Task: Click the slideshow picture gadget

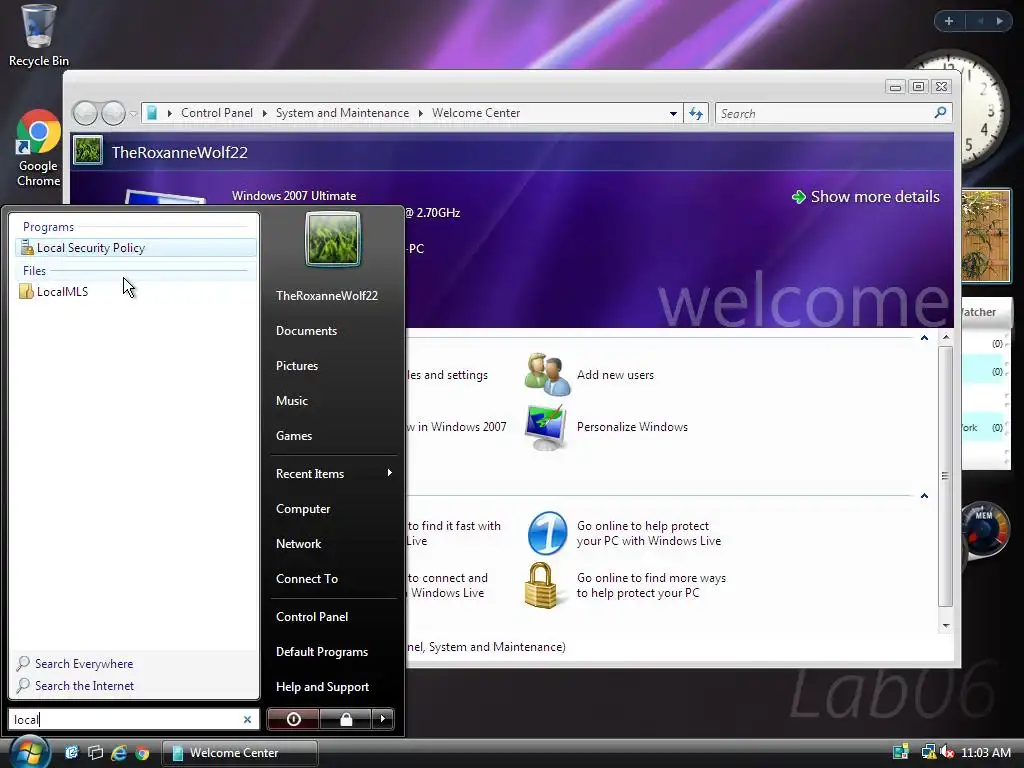Action: (986, 235)
